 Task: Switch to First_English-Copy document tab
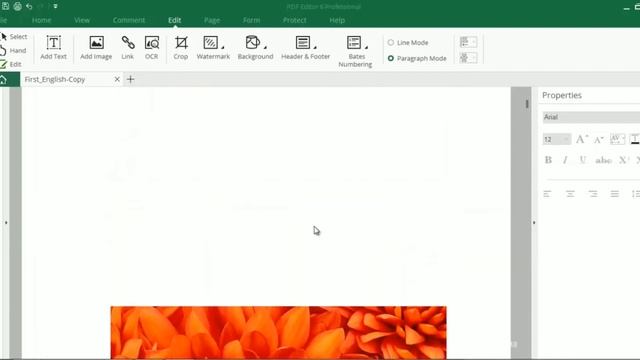point(55,79)
